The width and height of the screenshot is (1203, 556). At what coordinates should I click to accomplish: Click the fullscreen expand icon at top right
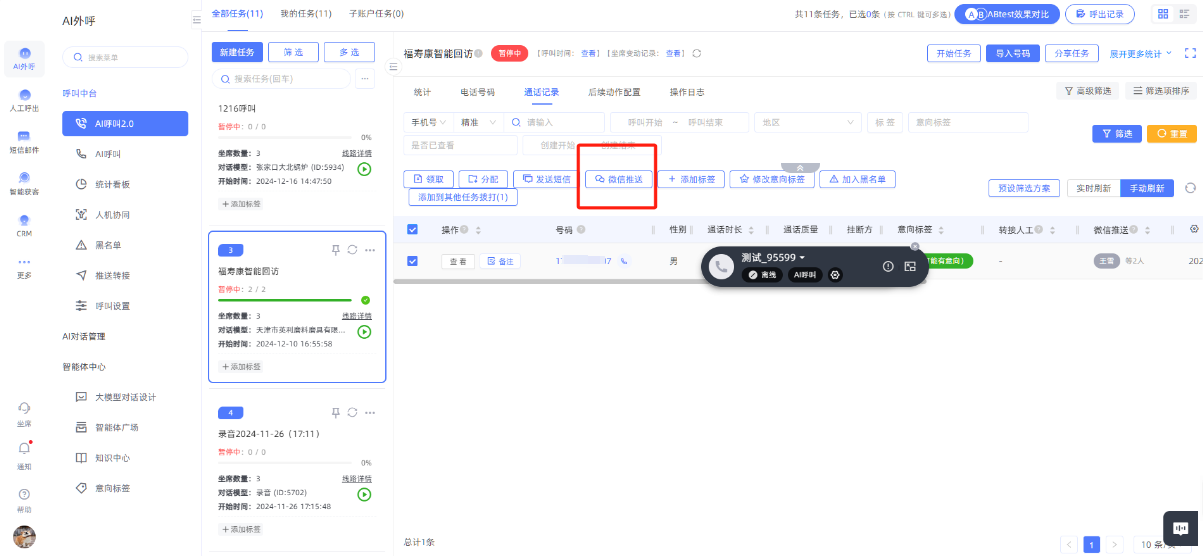click(x=1190, y=53)
